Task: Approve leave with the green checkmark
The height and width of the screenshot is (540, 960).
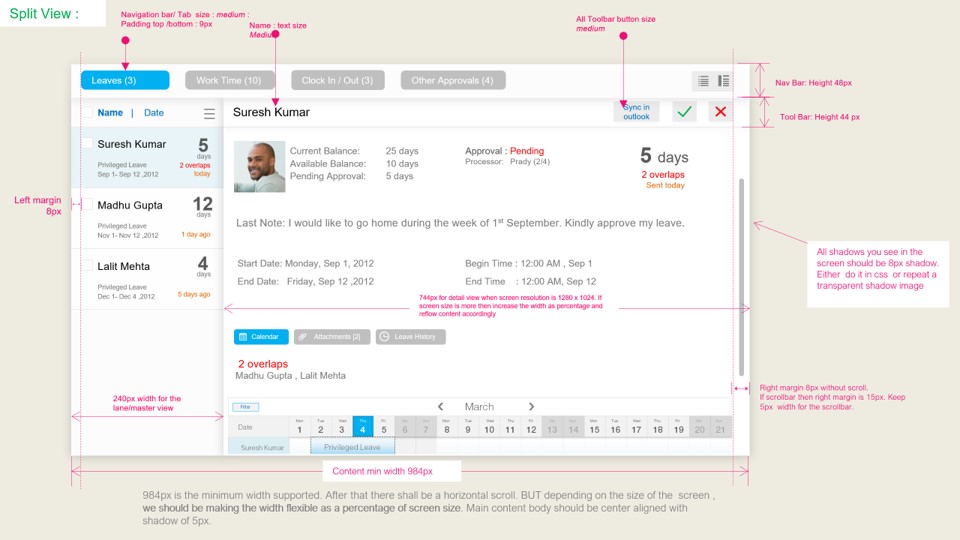Action: [x=684, y=112]
